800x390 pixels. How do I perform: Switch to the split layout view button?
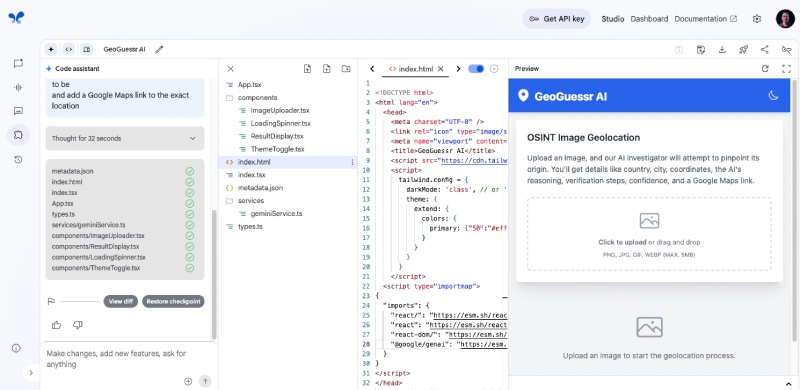click(x=87, y=50)
